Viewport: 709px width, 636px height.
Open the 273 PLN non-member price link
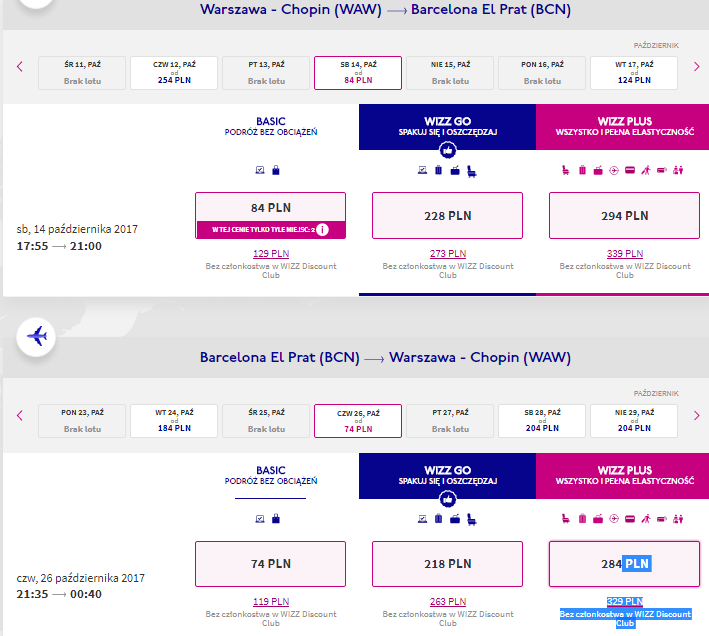[448, 254]
